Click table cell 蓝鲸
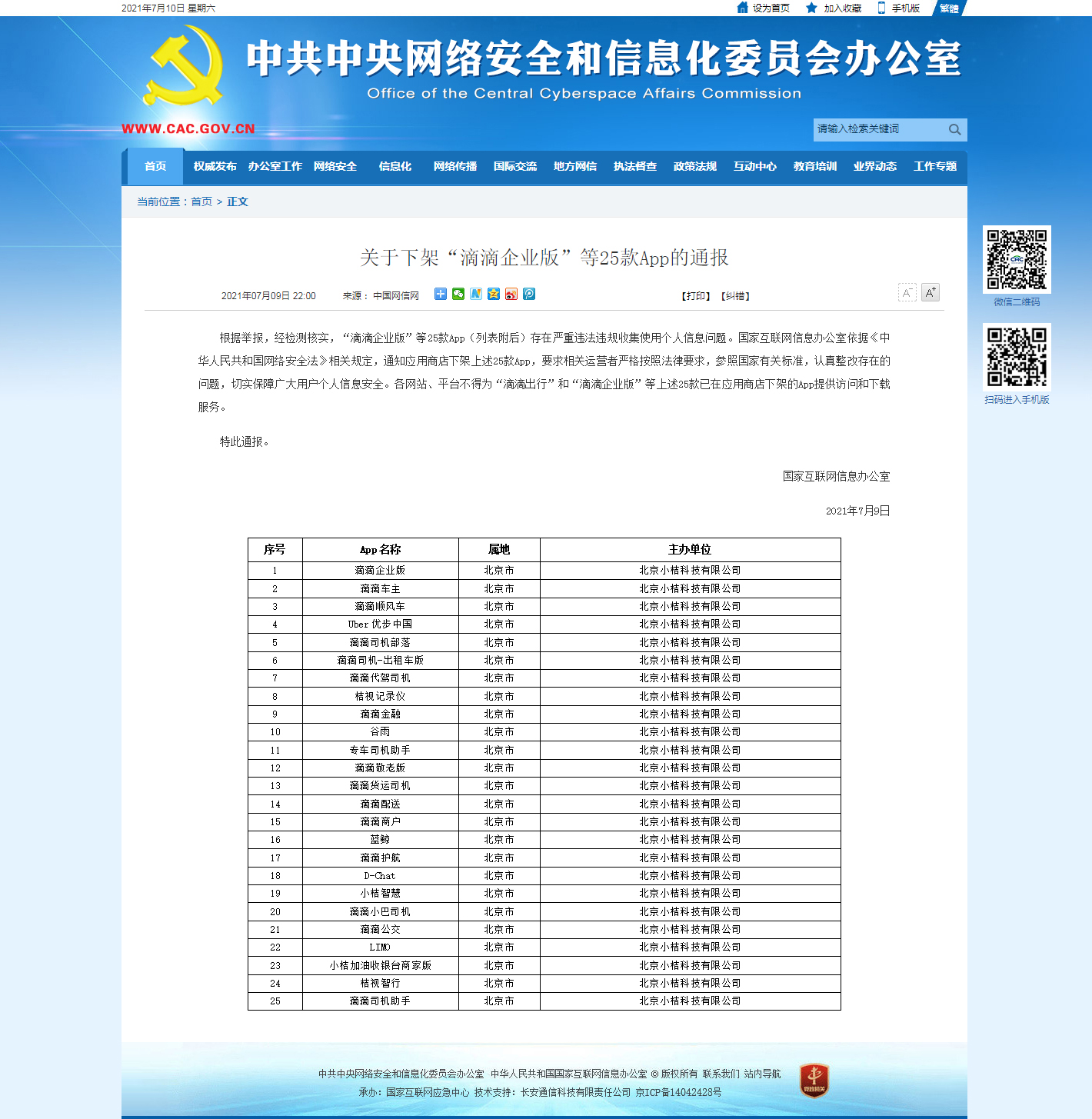Image resolution: width=1092 pixels, height=1119 pixels. tap(380, 840)
